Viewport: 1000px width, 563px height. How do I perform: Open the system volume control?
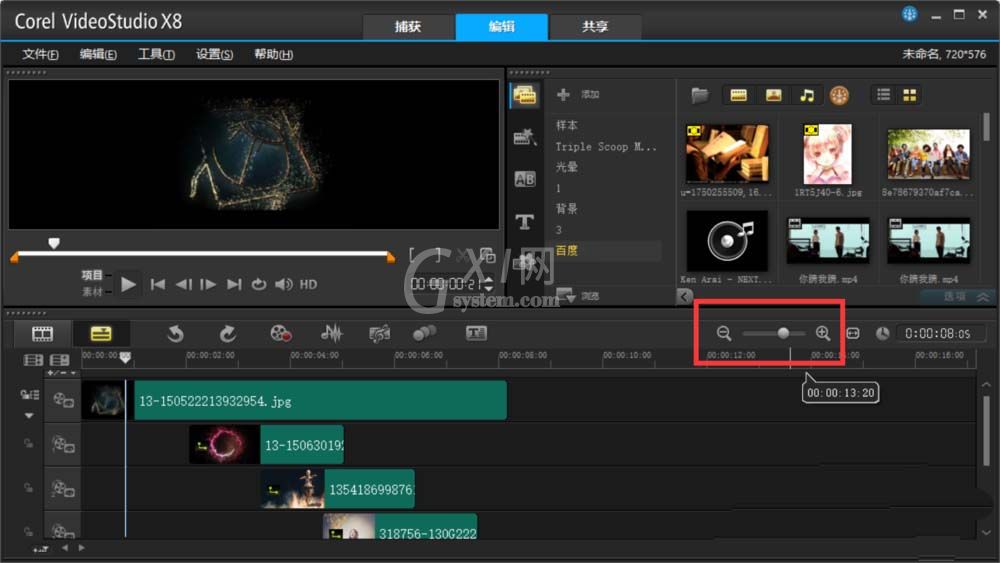[x=284, y=284]
